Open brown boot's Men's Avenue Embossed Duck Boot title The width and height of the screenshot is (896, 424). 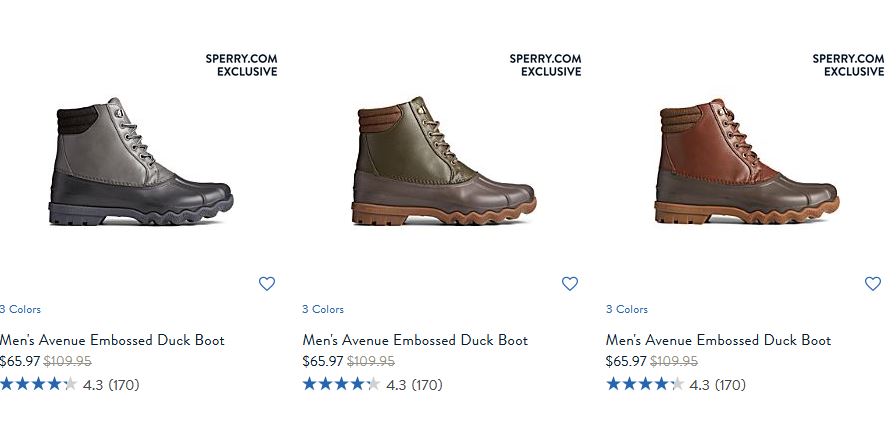click(x=718, y=340)
